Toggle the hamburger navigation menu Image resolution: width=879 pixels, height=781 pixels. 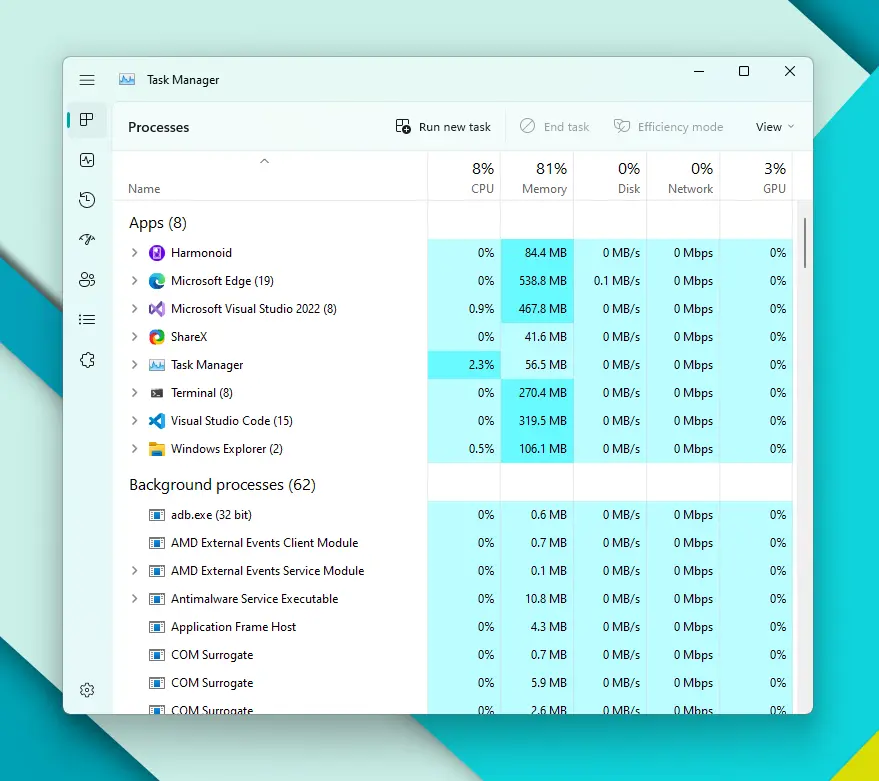87,80
